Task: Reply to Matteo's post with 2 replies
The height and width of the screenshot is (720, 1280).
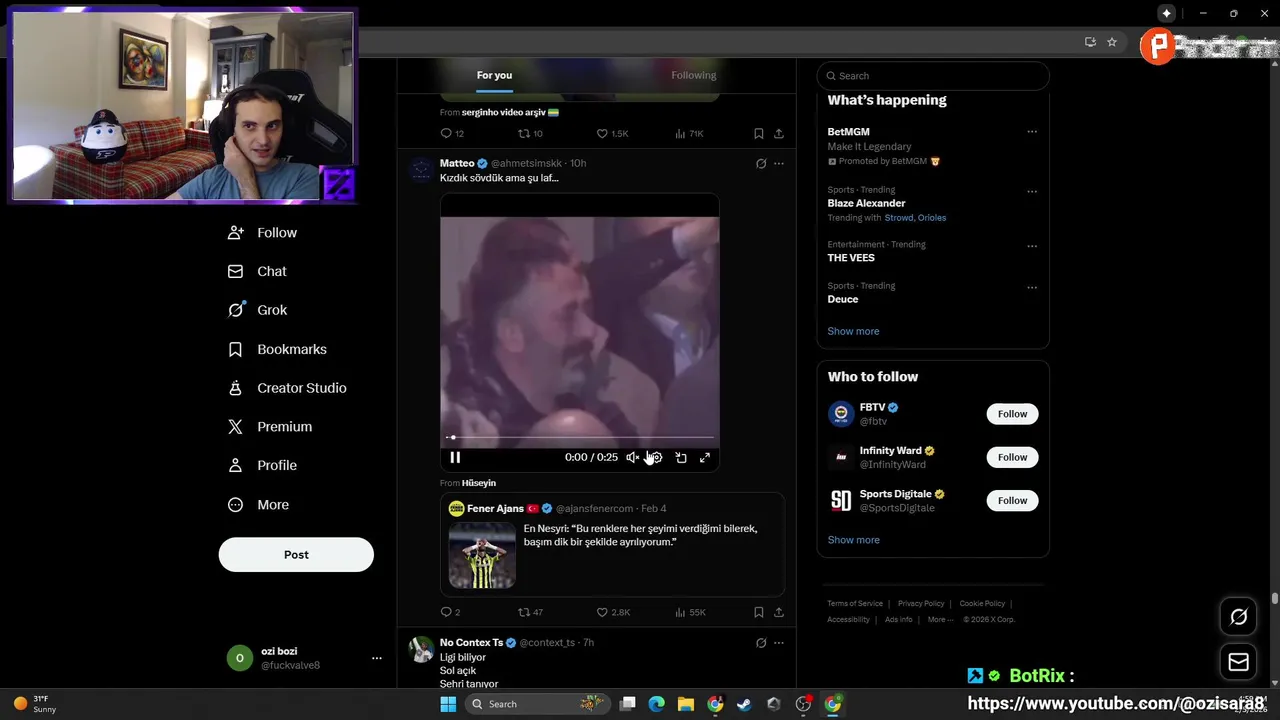Action: pos(450,612)
